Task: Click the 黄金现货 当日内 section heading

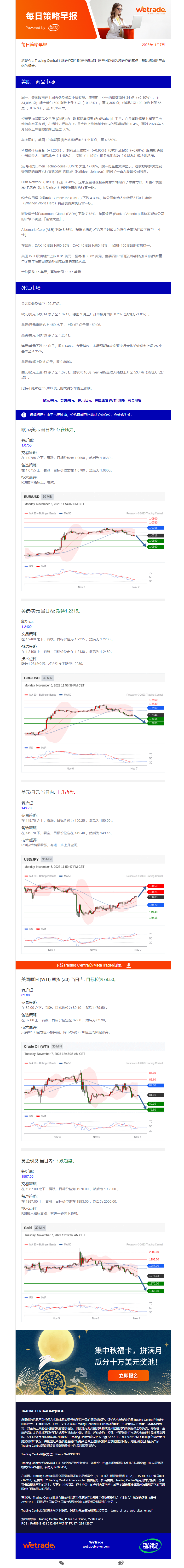Action: point(47,1161)
